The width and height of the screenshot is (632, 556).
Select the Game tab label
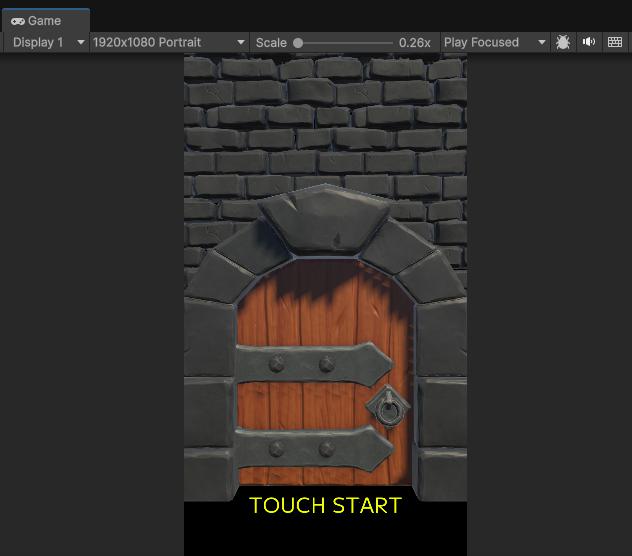pyautogui.click(x=44, y=21)
